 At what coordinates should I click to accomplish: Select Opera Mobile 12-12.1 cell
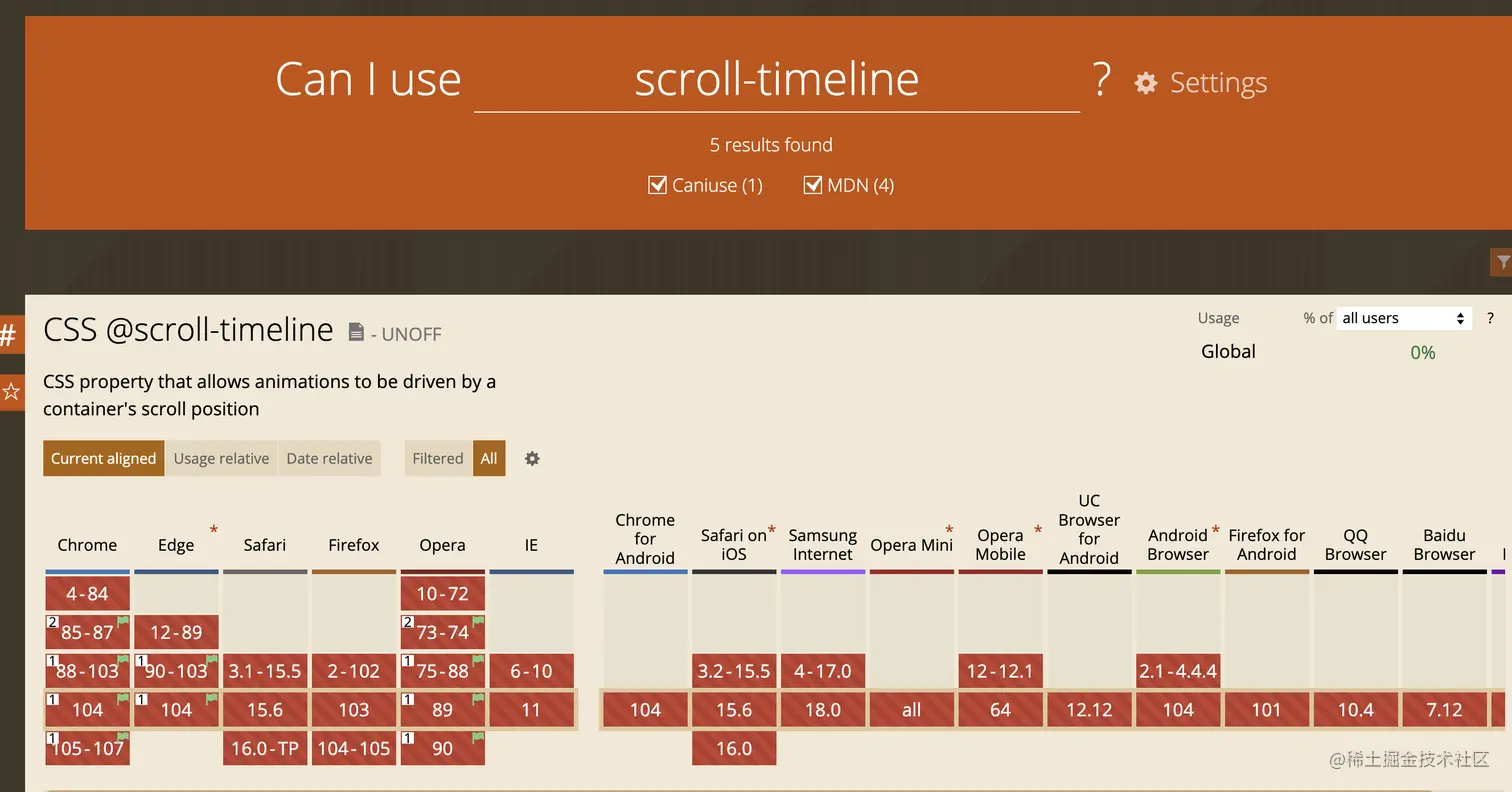(1000, 671)
